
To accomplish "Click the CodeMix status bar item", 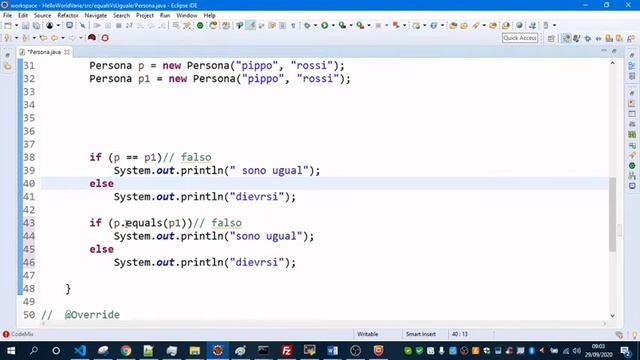I will coord(18,334).
